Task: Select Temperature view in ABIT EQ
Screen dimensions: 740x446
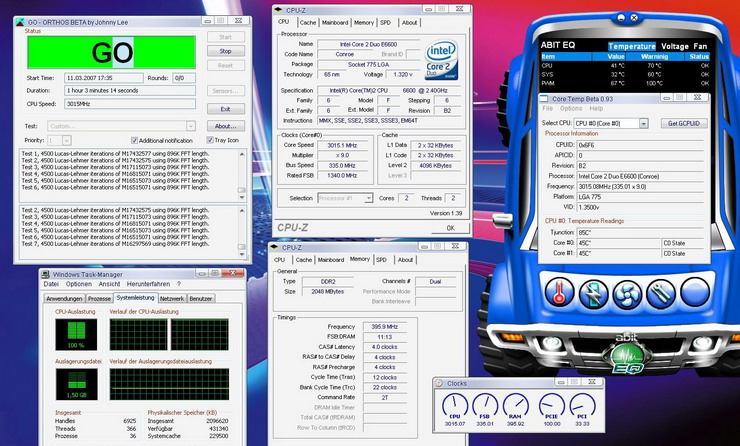Action: 632,46
